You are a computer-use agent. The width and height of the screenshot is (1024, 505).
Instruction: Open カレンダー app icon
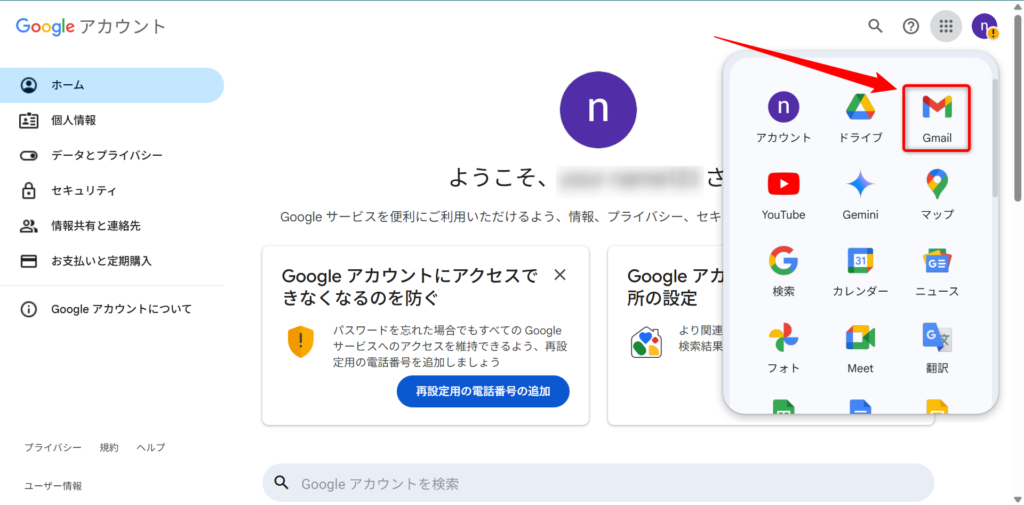[860, 272]
